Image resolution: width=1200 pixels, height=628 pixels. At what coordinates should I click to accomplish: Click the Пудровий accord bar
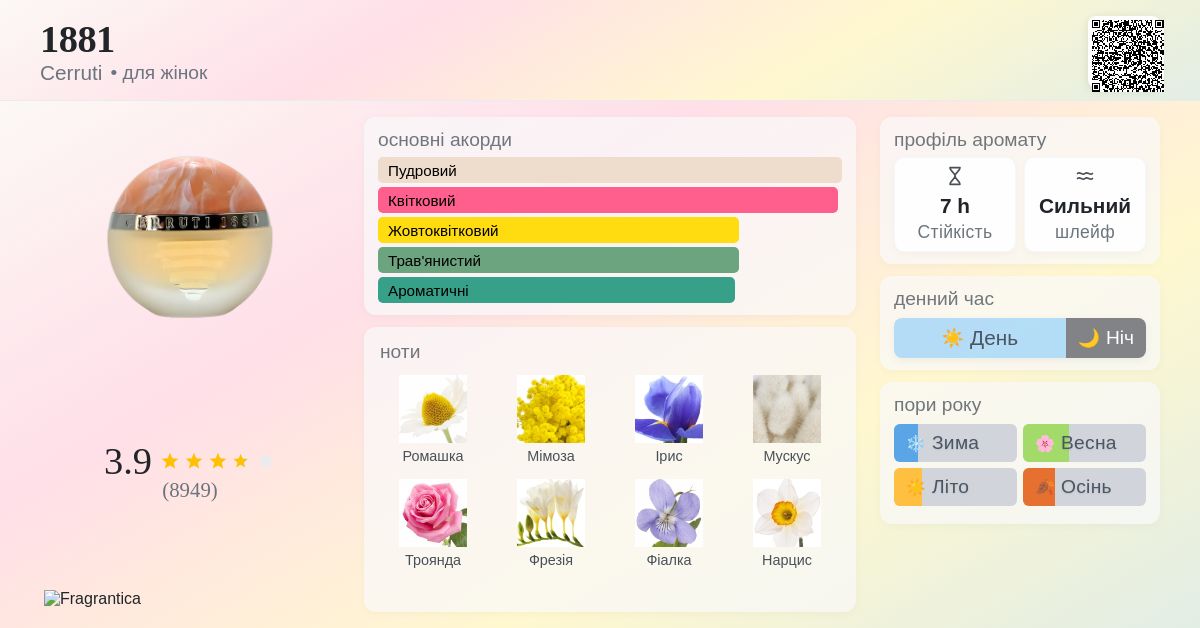pyautogui.click(x=610, y=170)
